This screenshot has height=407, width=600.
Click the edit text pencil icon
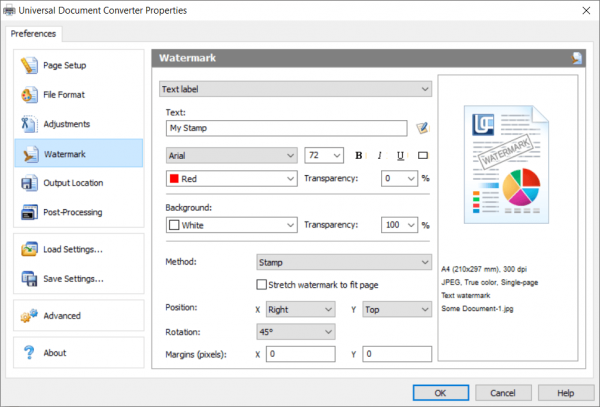422,128
